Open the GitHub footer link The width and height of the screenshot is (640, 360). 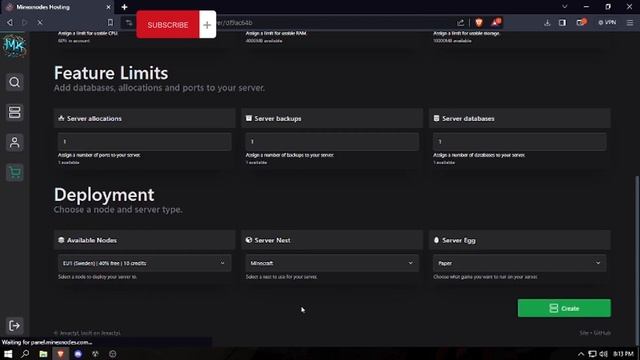coord(602,333)
